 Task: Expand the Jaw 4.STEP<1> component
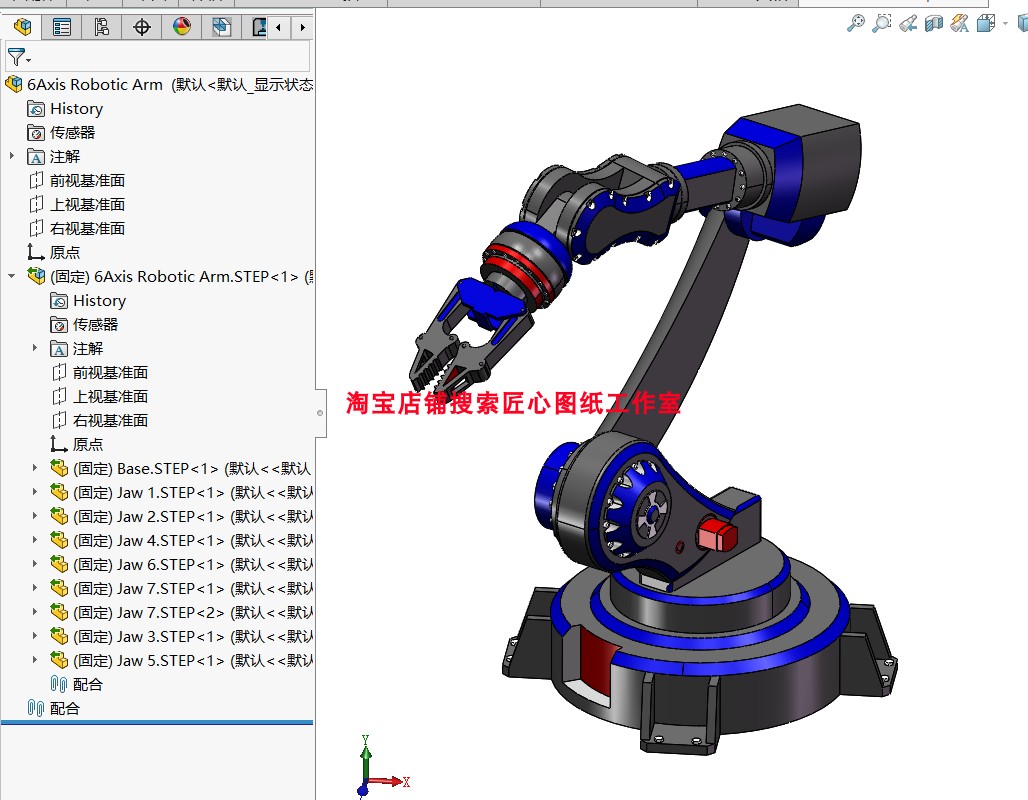point(35,540)
